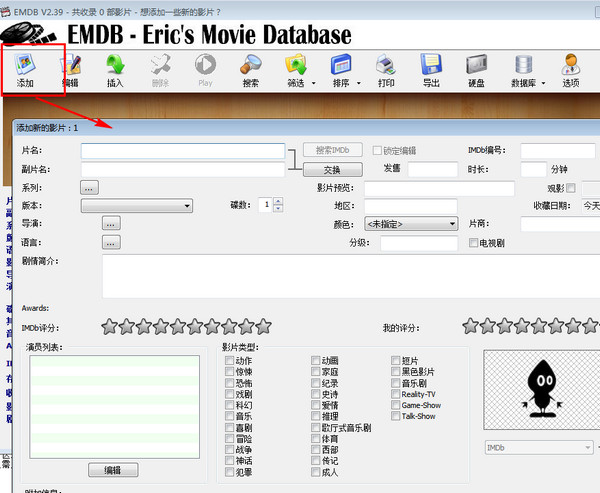Set first star of 我的评分 rating

click(x=470, y=326)
